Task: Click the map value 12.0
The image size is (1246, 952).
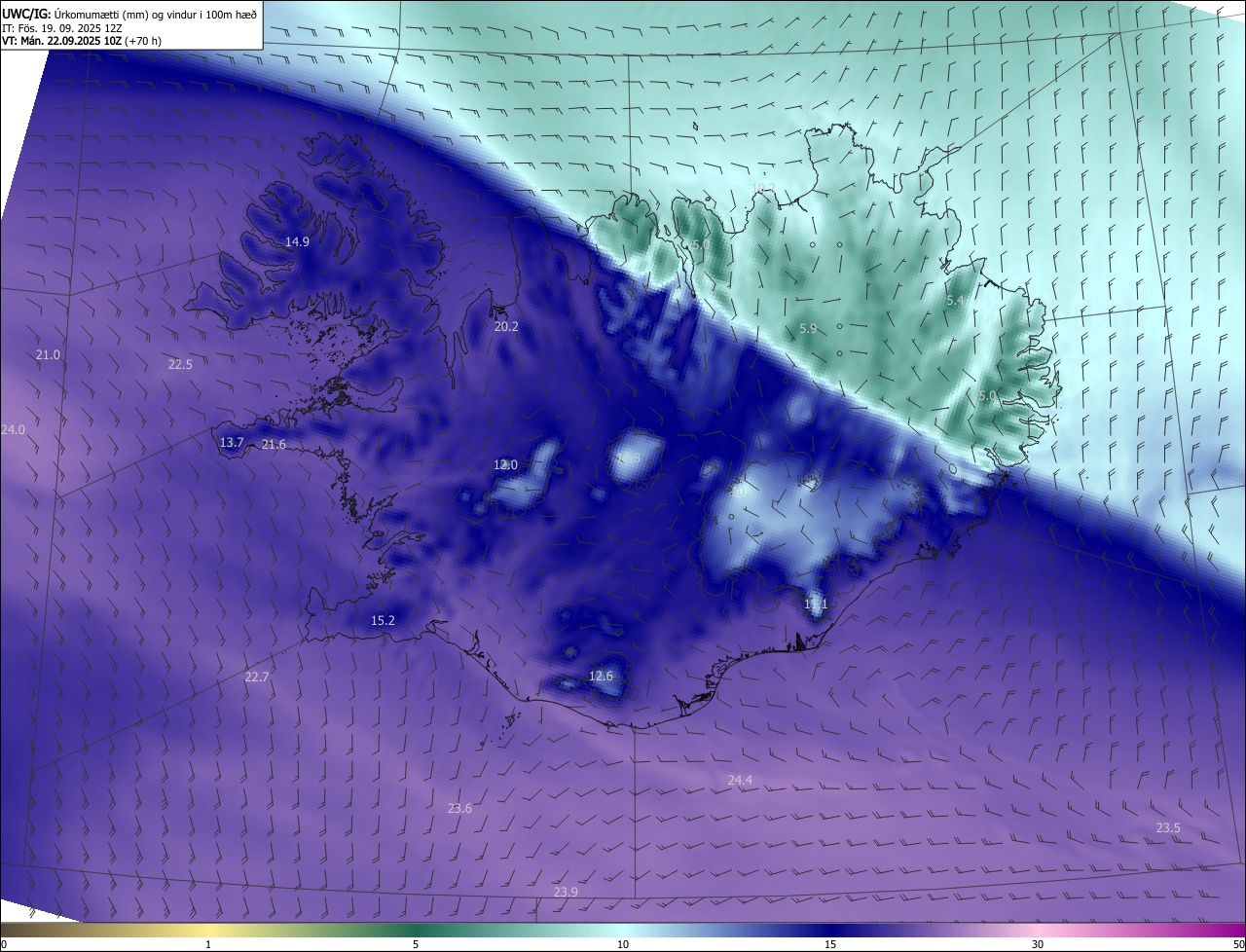Action: (505, 465)
